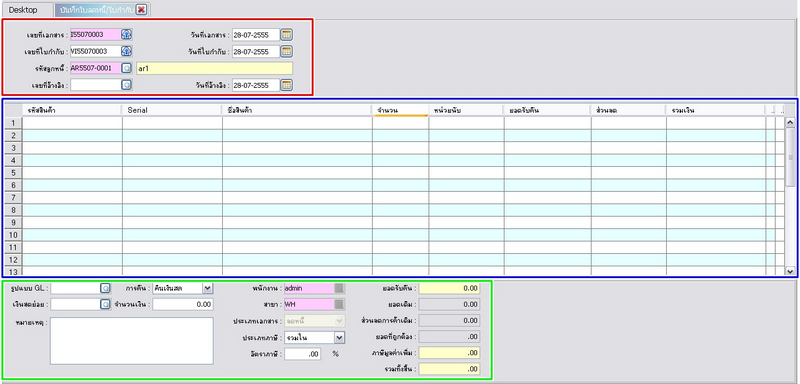Viewport: 800px width, 384px height.
Task: Open the lookup icon next to debtor code AR5507-0001
Action: tap(127, 68)
